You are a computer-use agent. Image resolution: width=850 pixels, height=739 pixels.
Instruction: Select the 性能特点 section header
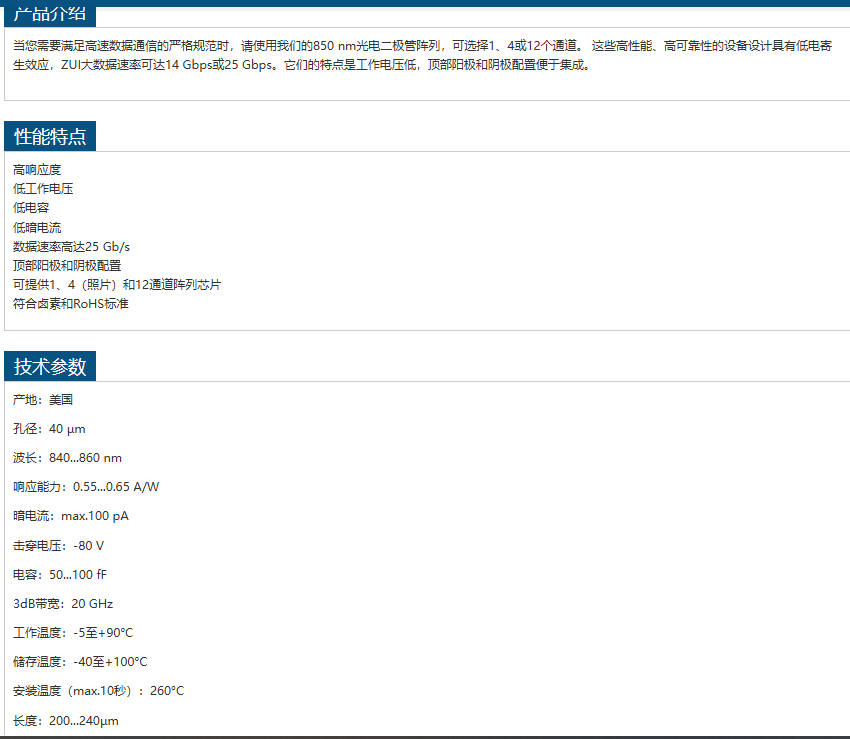[50, 137]
